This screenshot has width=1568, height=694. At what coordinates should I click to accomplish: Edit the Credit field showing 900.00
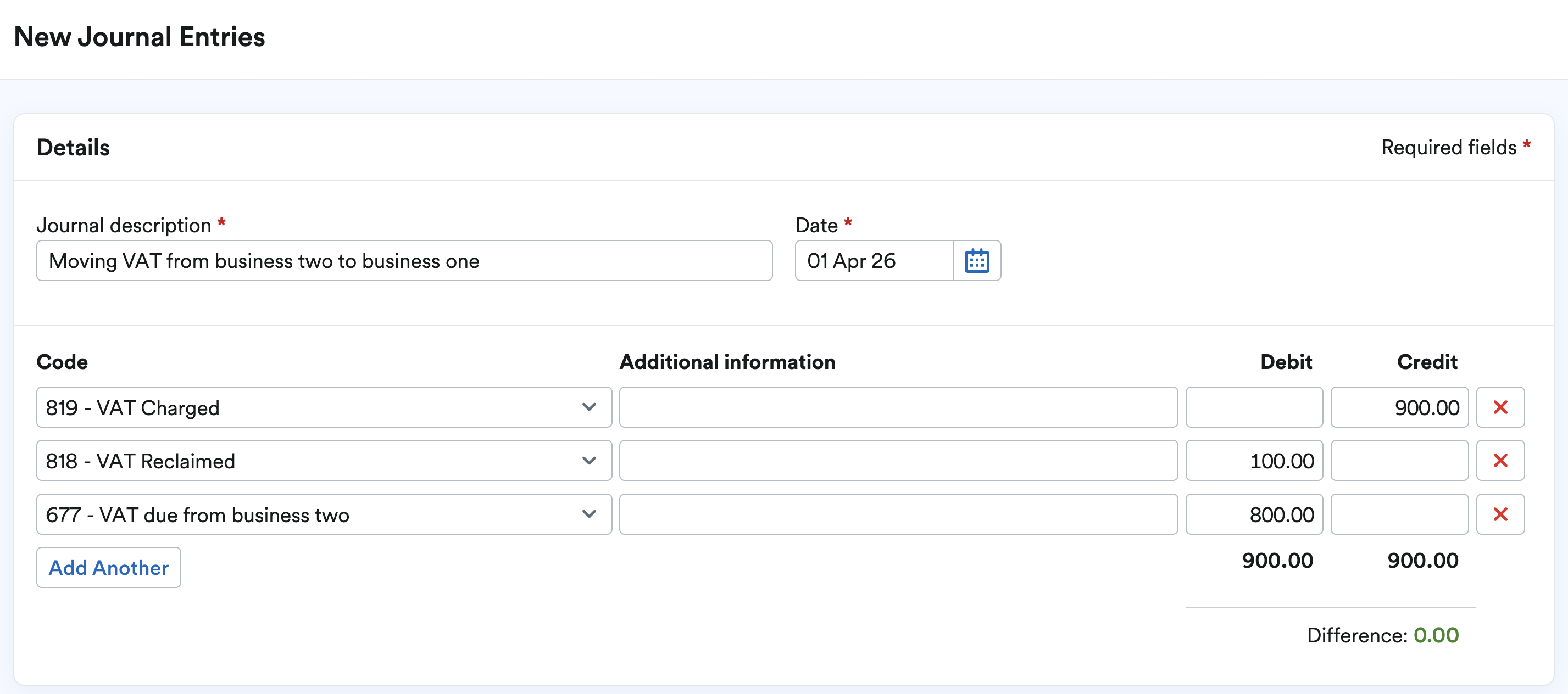point(1399,407)
